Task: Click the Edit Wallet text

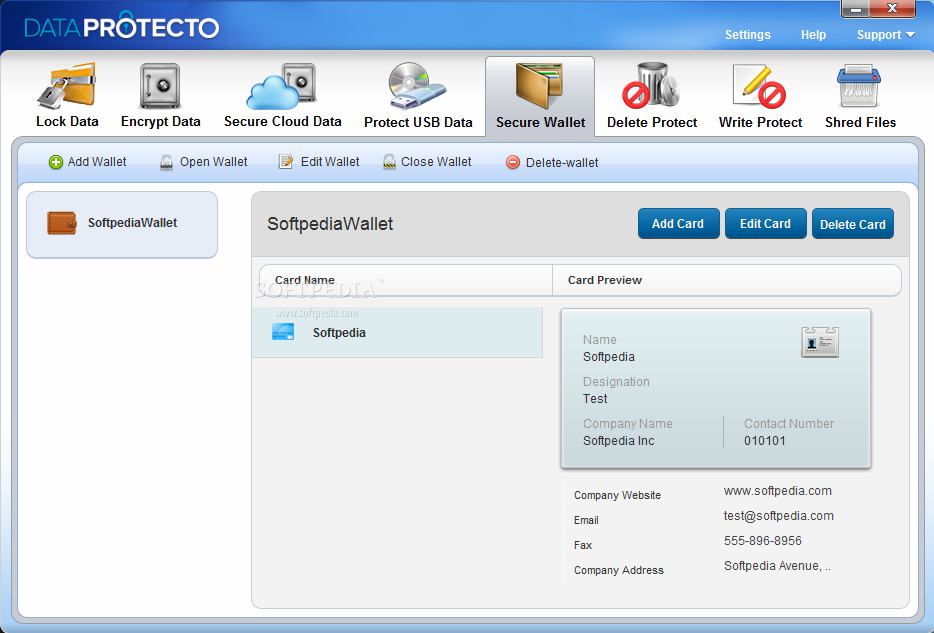Action: [x=330, y=162]
